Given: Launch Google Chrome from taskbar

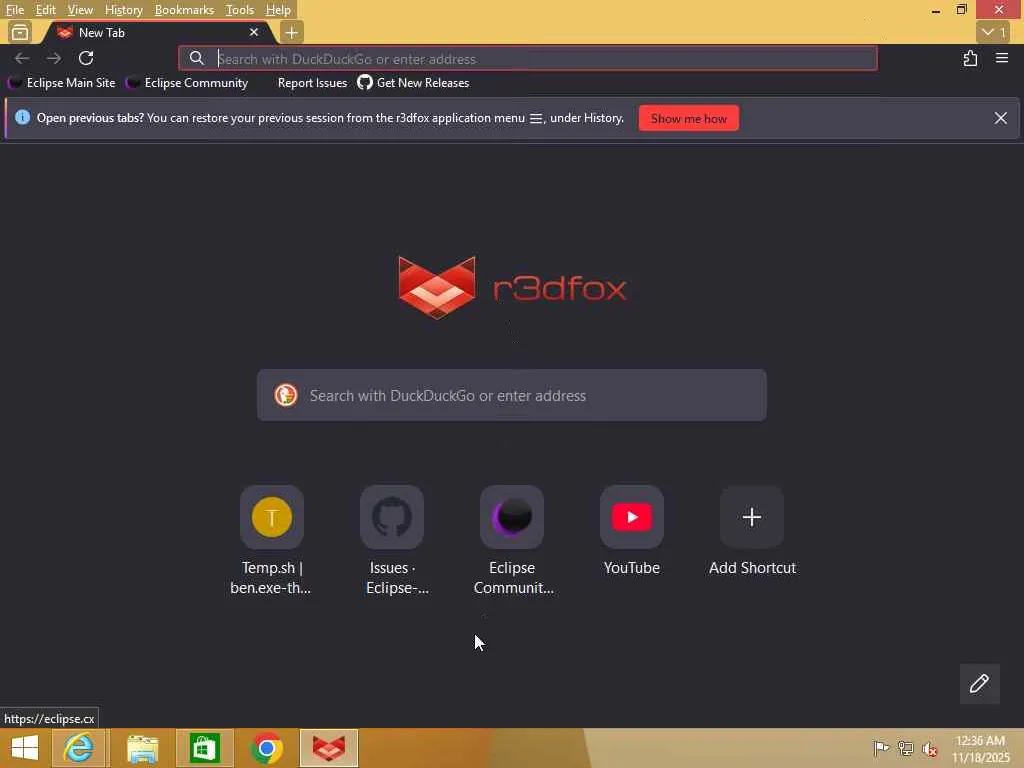Looking at the screenshot, I should 266,748.
